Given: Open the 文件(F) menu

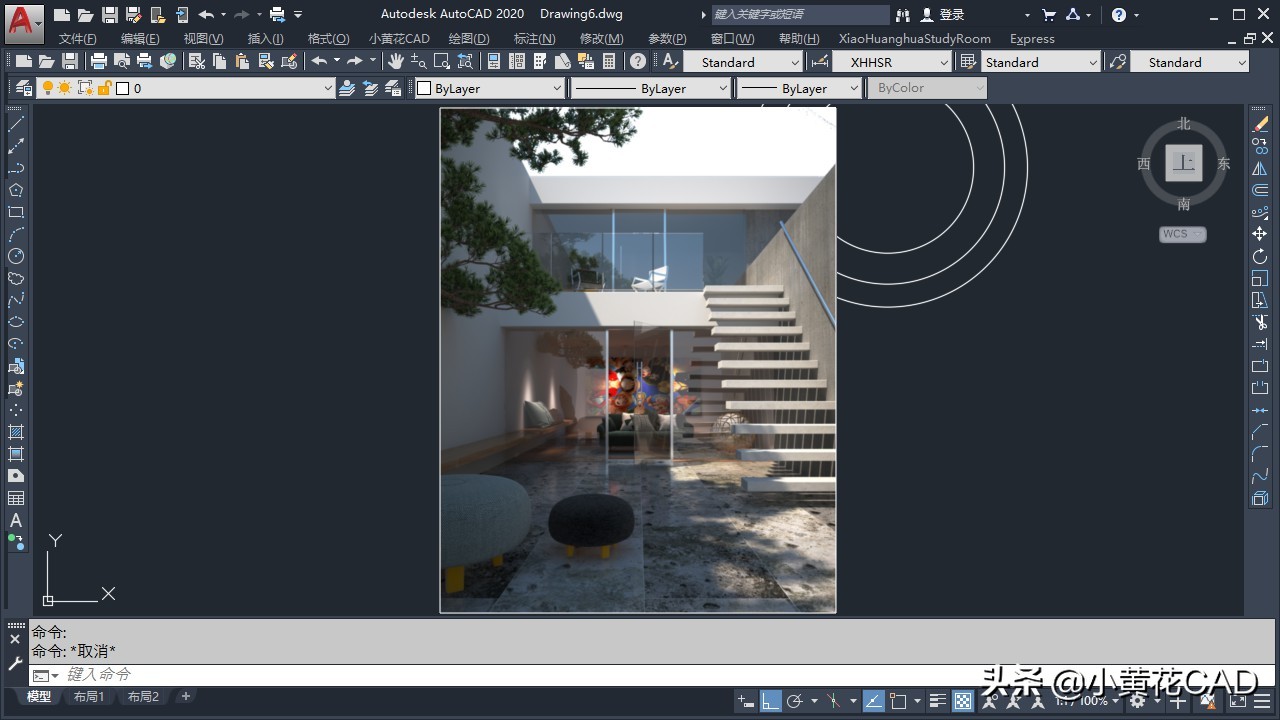Looking at the screenshot, I should click(x=78, y=38).
